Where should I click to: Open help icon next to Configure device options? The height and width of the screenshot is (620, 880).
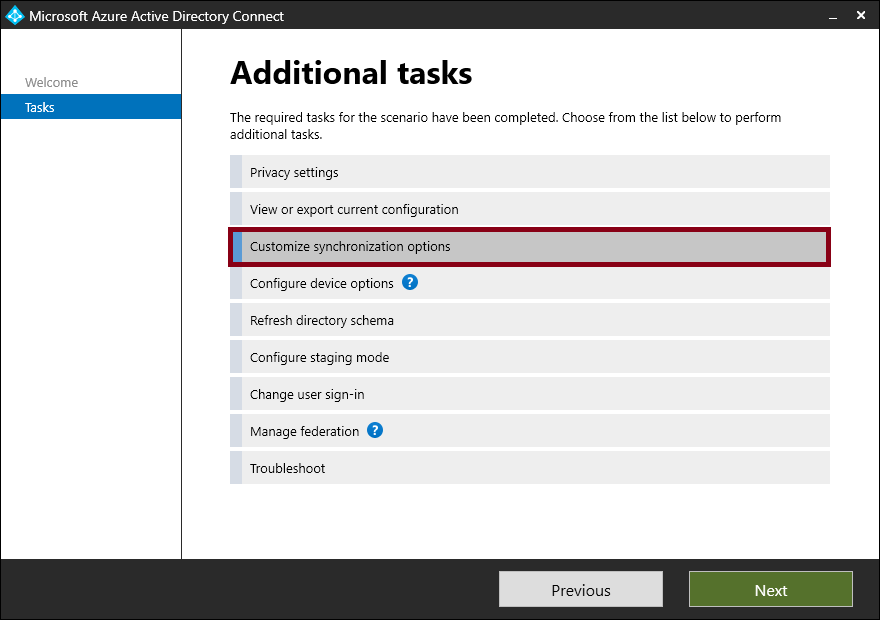point(410,282)
